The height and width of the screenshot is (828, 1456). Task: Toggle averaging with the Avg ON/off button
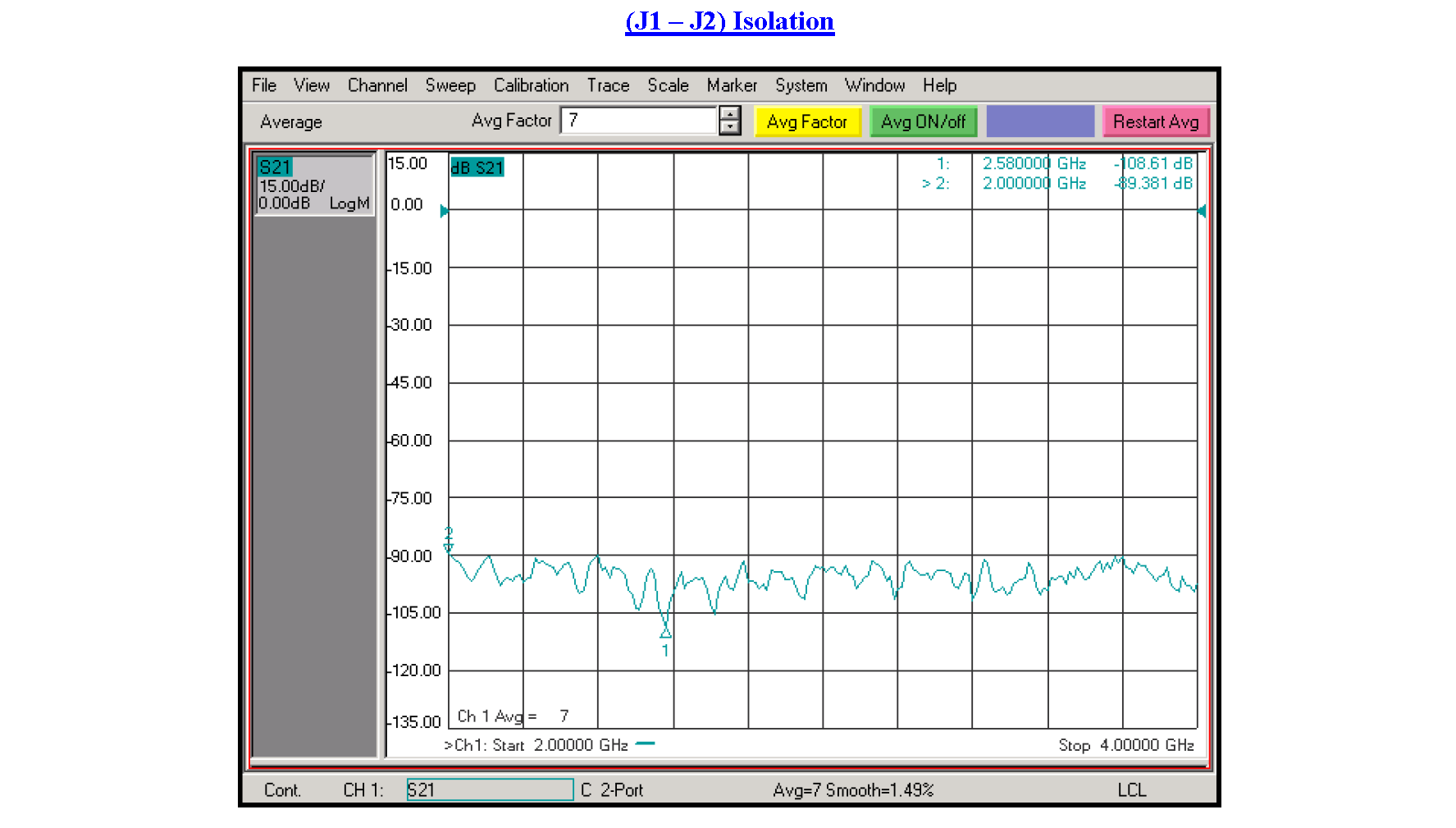pyautogui.click(x=923, y=121)
